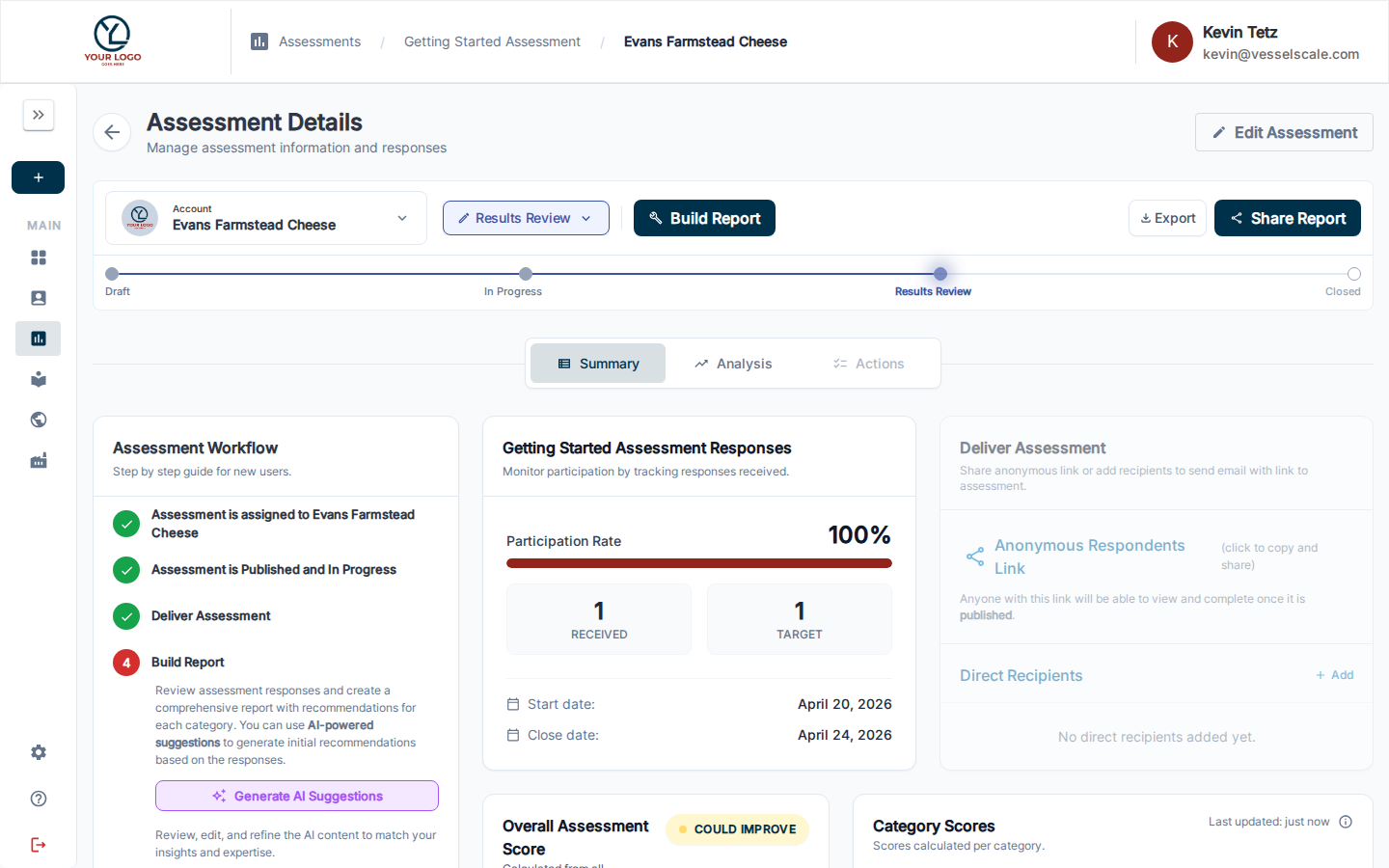The height and width of the screenshot is (868, 1389).
Task: Open settings gear in sidebar
Action: point(39,752)
